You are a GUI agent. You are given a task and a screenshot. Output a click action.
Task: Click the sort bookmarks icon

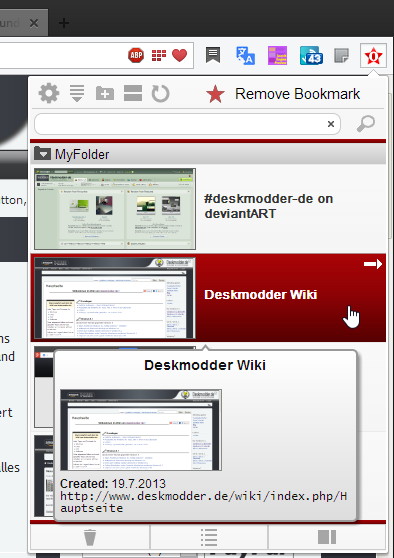click(x=77, y=94)
